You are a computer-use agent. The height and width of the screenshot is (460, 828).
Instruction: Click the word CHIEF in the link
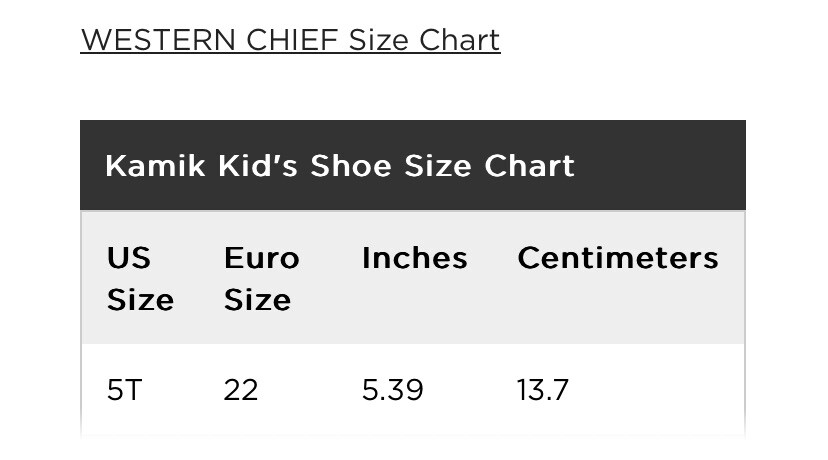(x=292, y=40)
